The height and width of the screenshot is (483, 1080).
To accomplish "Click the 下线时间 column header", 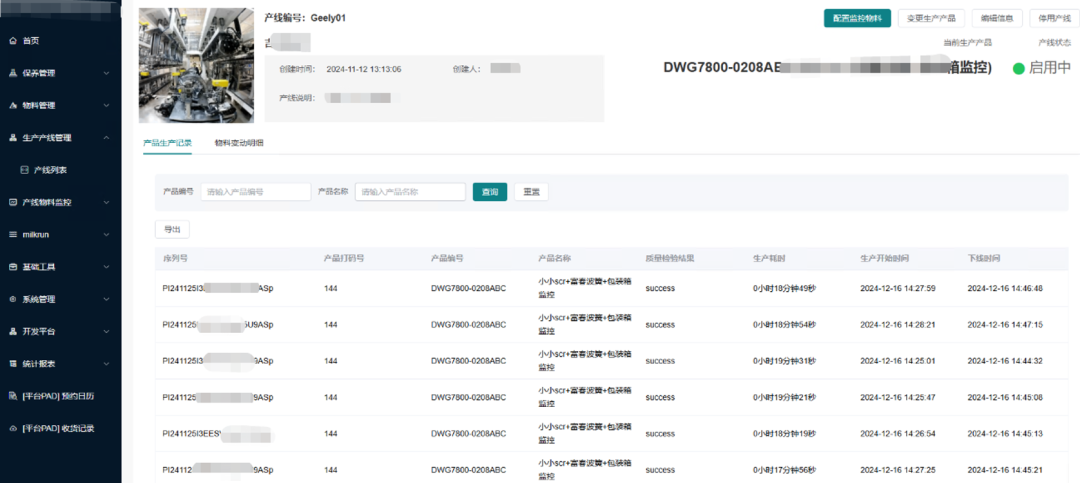I will click(x=984, y=258).
